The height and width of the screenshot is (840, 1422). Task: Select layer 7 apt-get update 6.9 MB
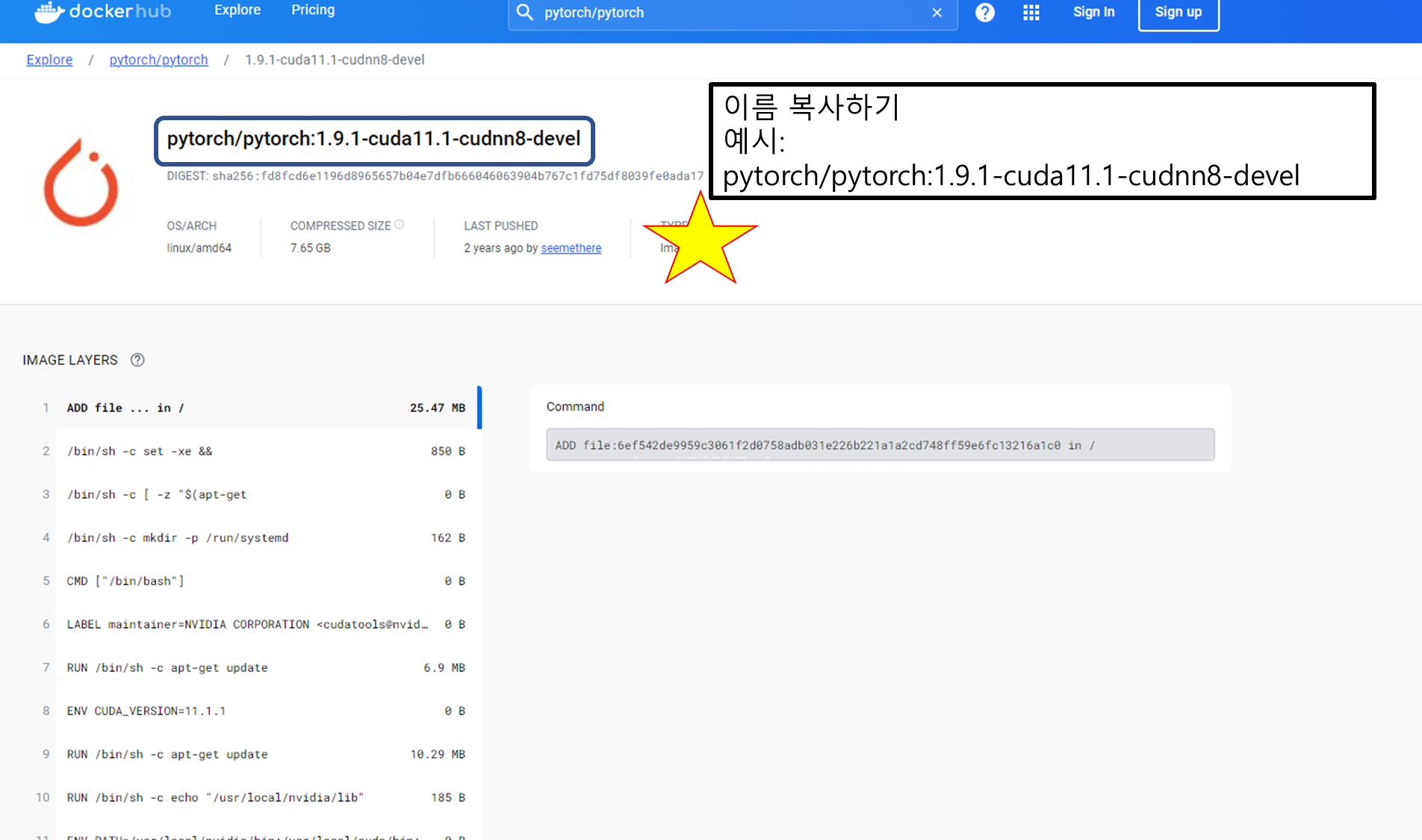pyautogui.click(x=254, y=668)
